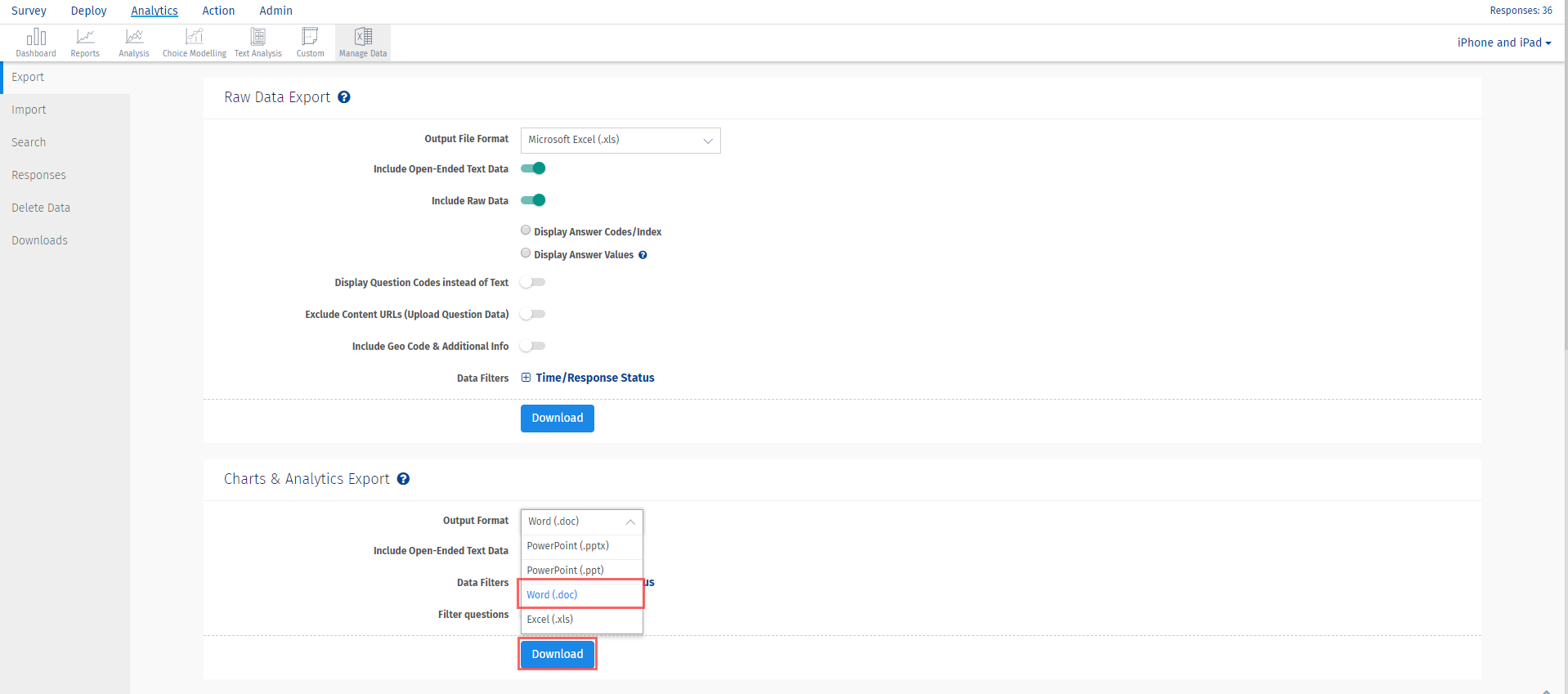Open the Output File Format dropdown
Viewport: 1568px width, 694px height.
point(620,141)
